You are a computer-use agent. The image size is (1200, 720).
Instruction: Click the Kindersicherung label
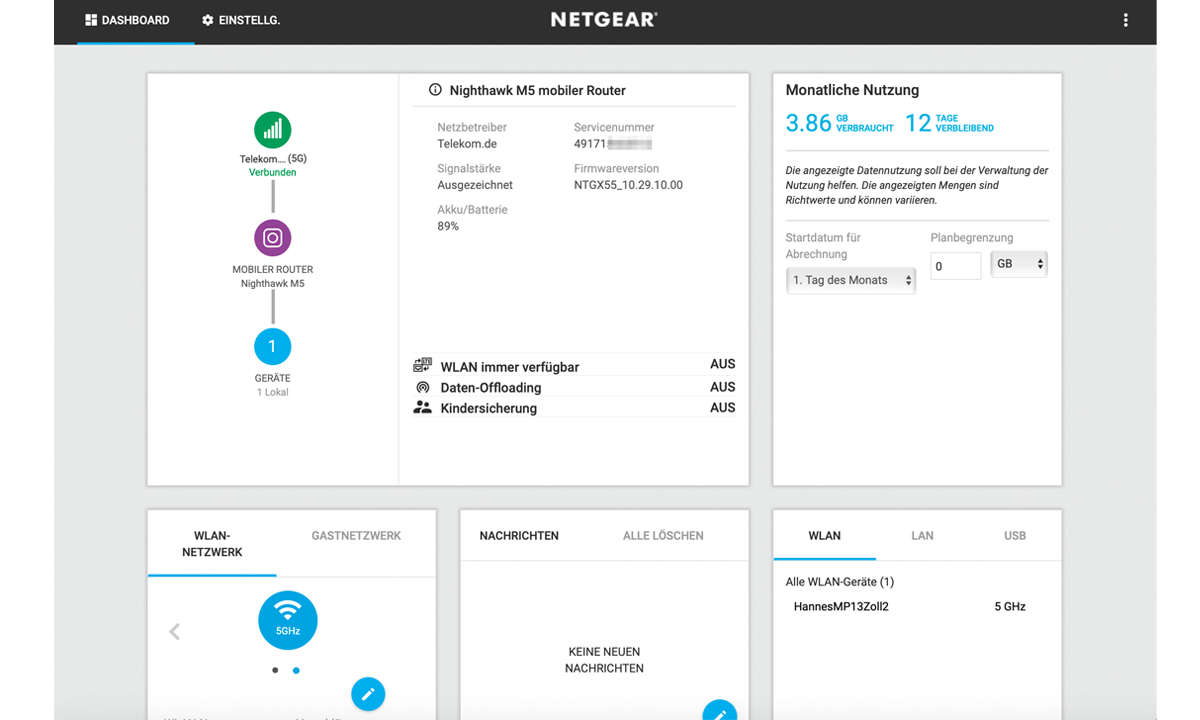coord(489,409)
